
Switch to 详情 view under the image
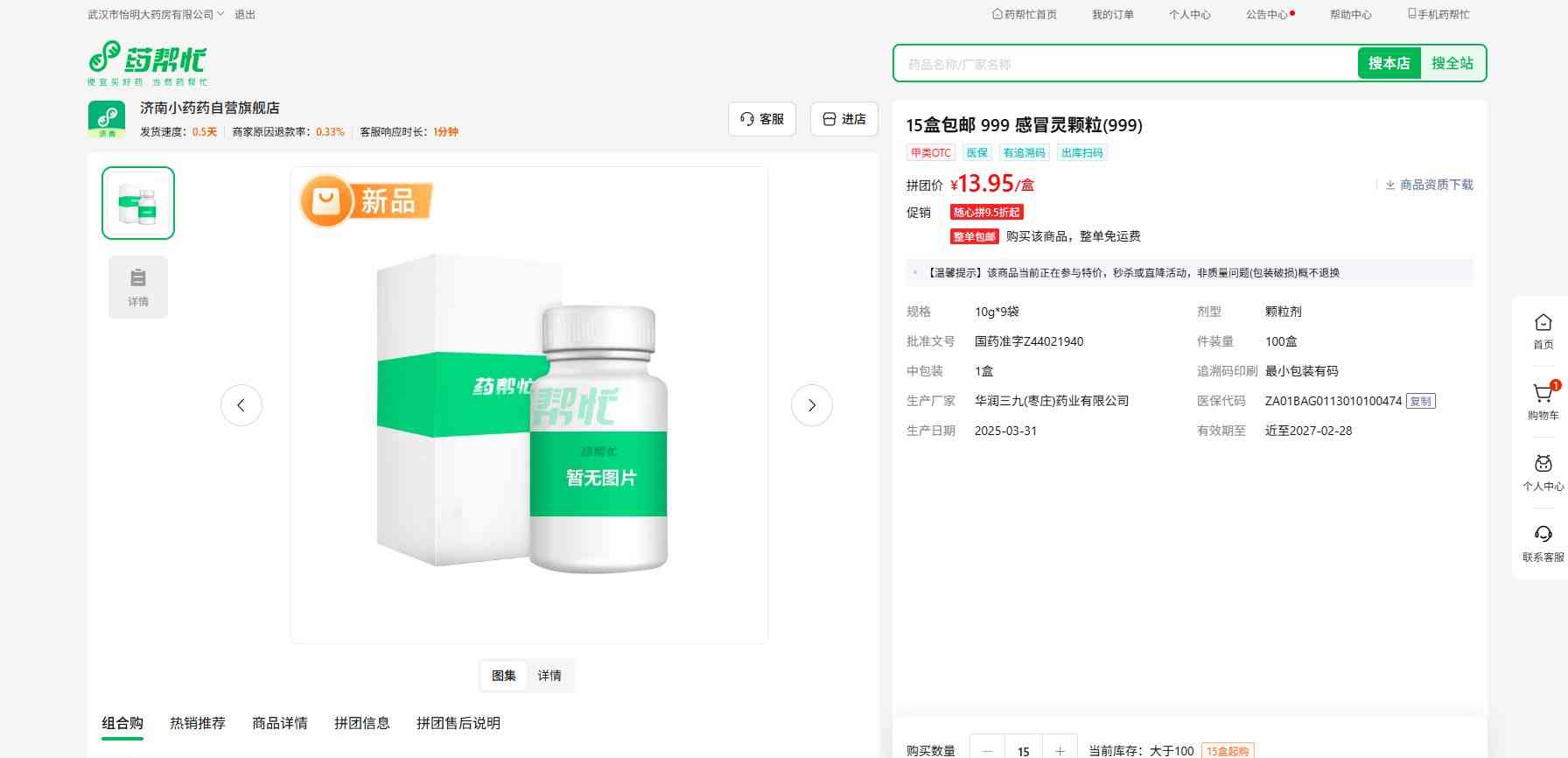549,676
